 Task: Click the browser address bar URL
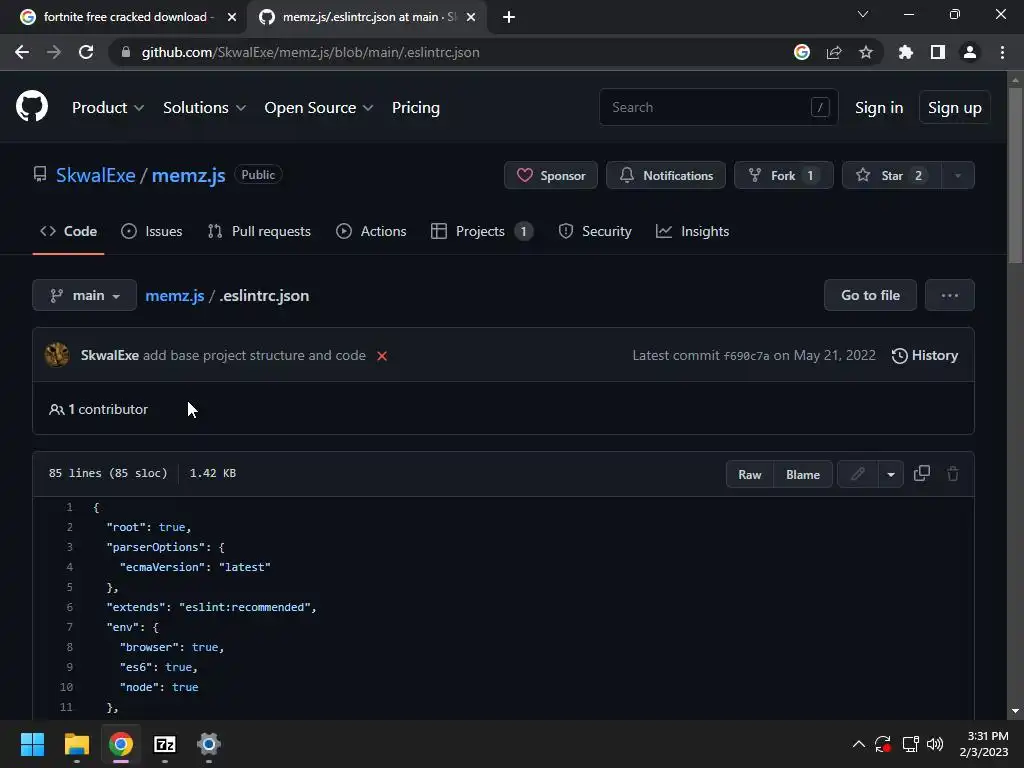310,52
